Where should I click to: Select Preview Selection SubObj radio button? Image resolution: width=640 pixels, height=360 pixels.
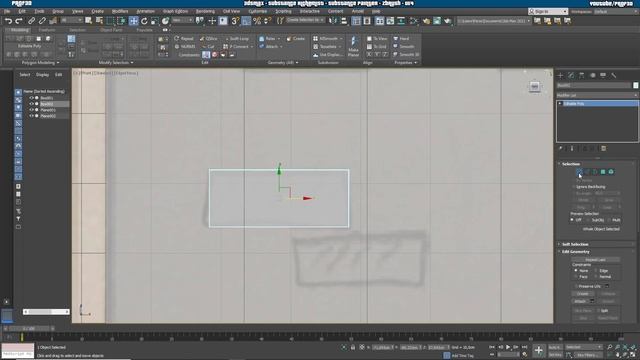click(588, 220)
